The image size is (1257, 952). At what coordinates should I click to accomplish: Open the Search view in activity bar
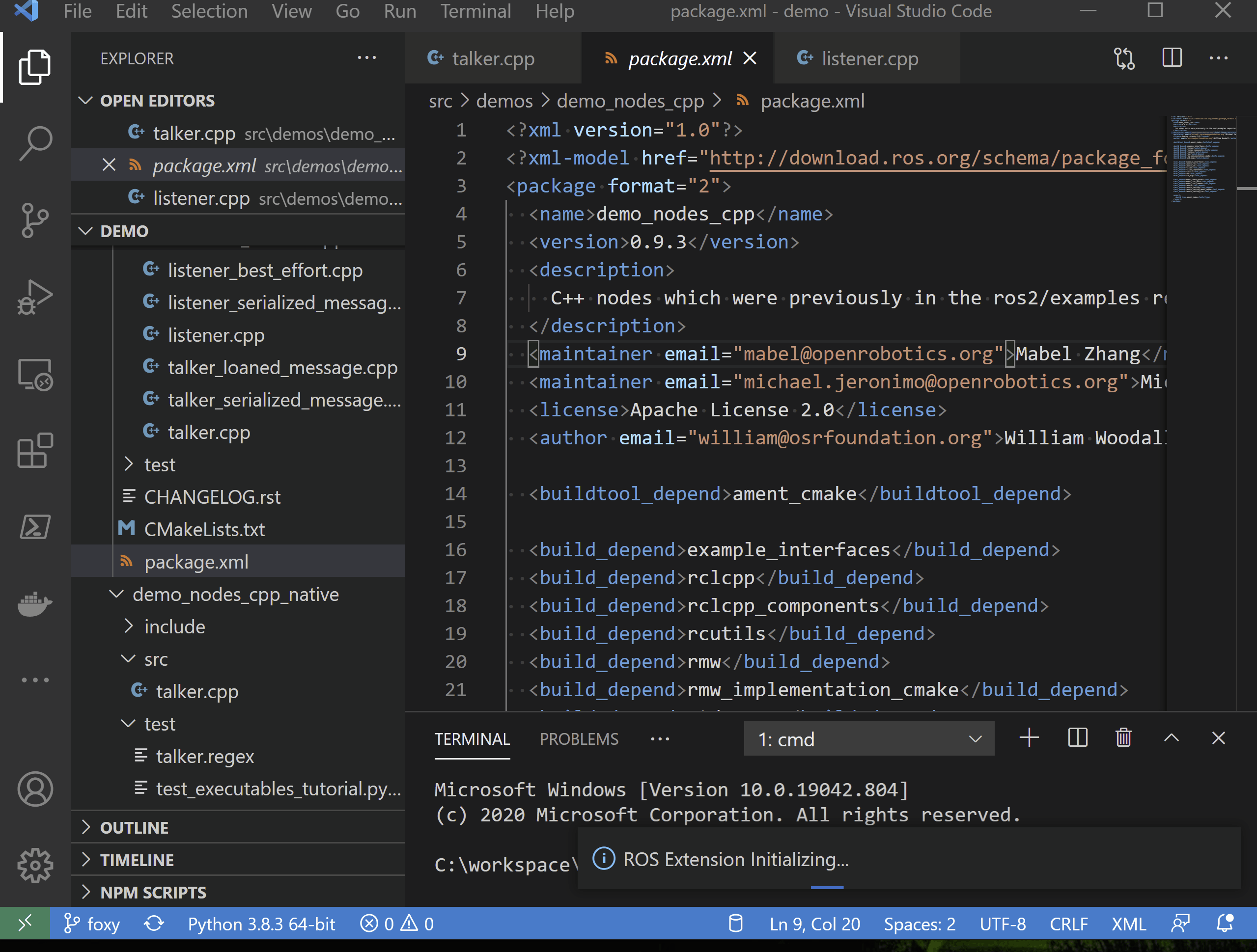coord(35,143)
